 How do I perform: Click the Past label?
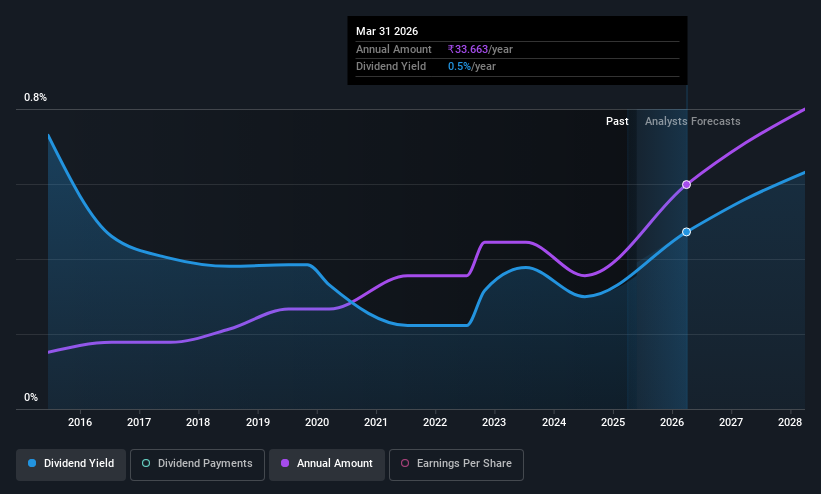click(617, 122)
